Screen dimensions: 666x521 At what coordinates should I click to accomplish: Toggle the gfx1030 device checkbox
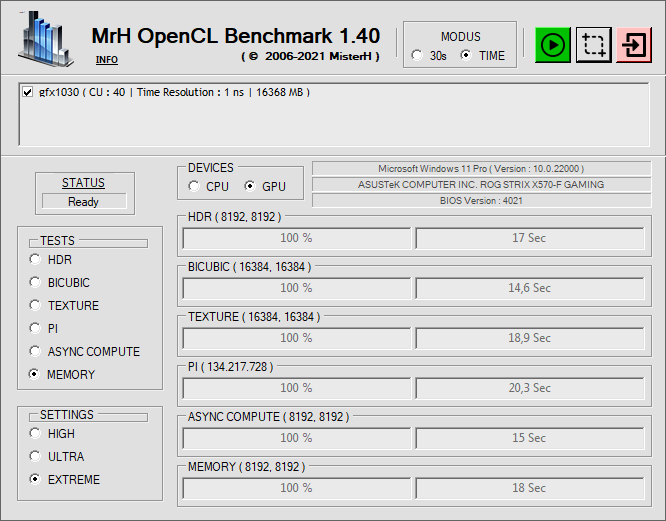[28, 92]
